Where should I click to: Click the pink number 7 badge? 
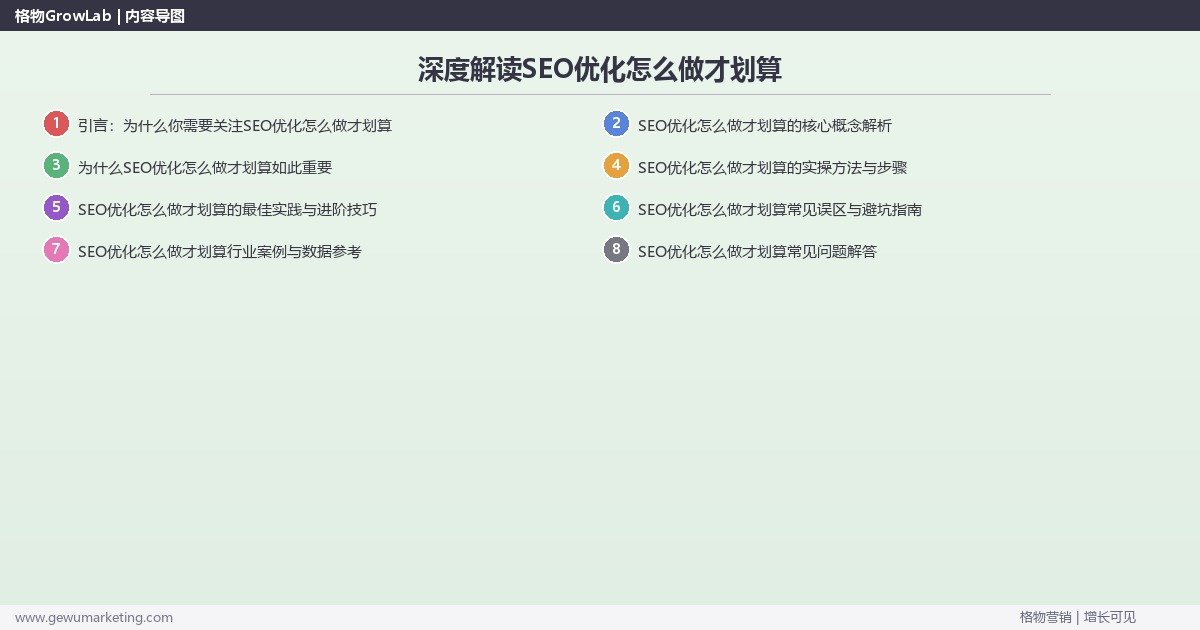[56, 250]
